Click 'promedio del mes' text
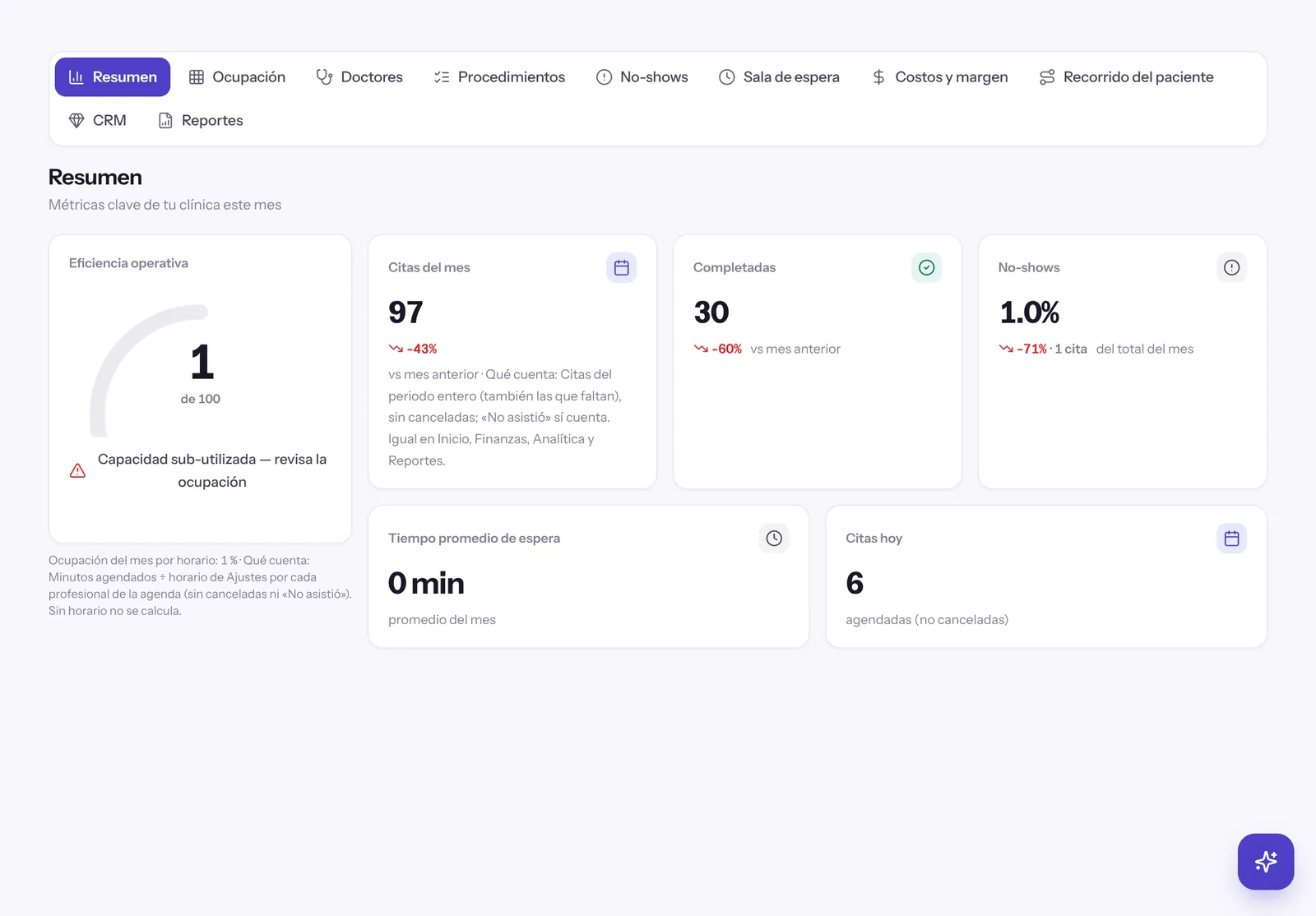Viewport: 1316px width, 916px height. (442, 619)
